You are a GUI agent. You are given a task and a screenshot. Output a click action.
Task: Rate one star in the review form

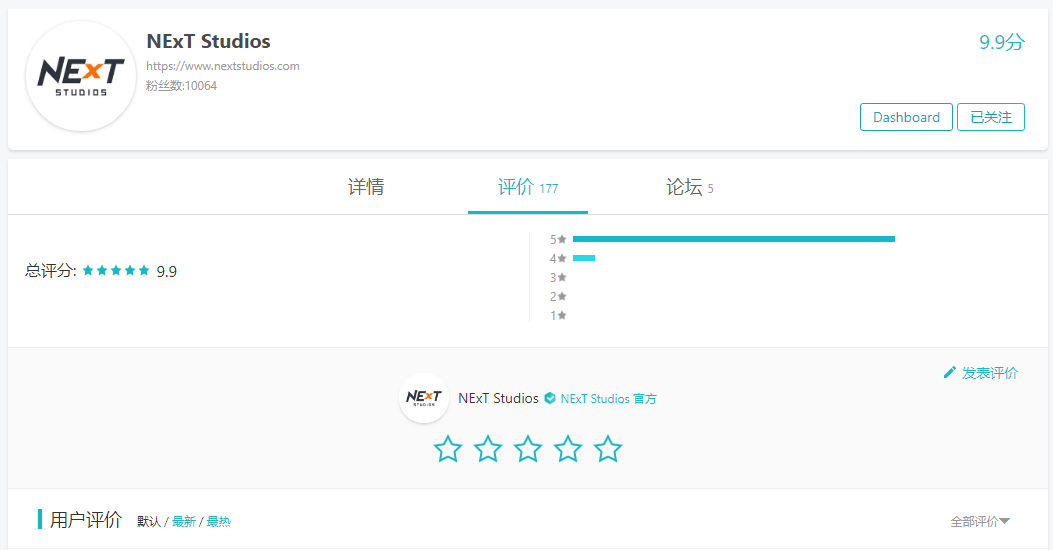coord(448,449)
